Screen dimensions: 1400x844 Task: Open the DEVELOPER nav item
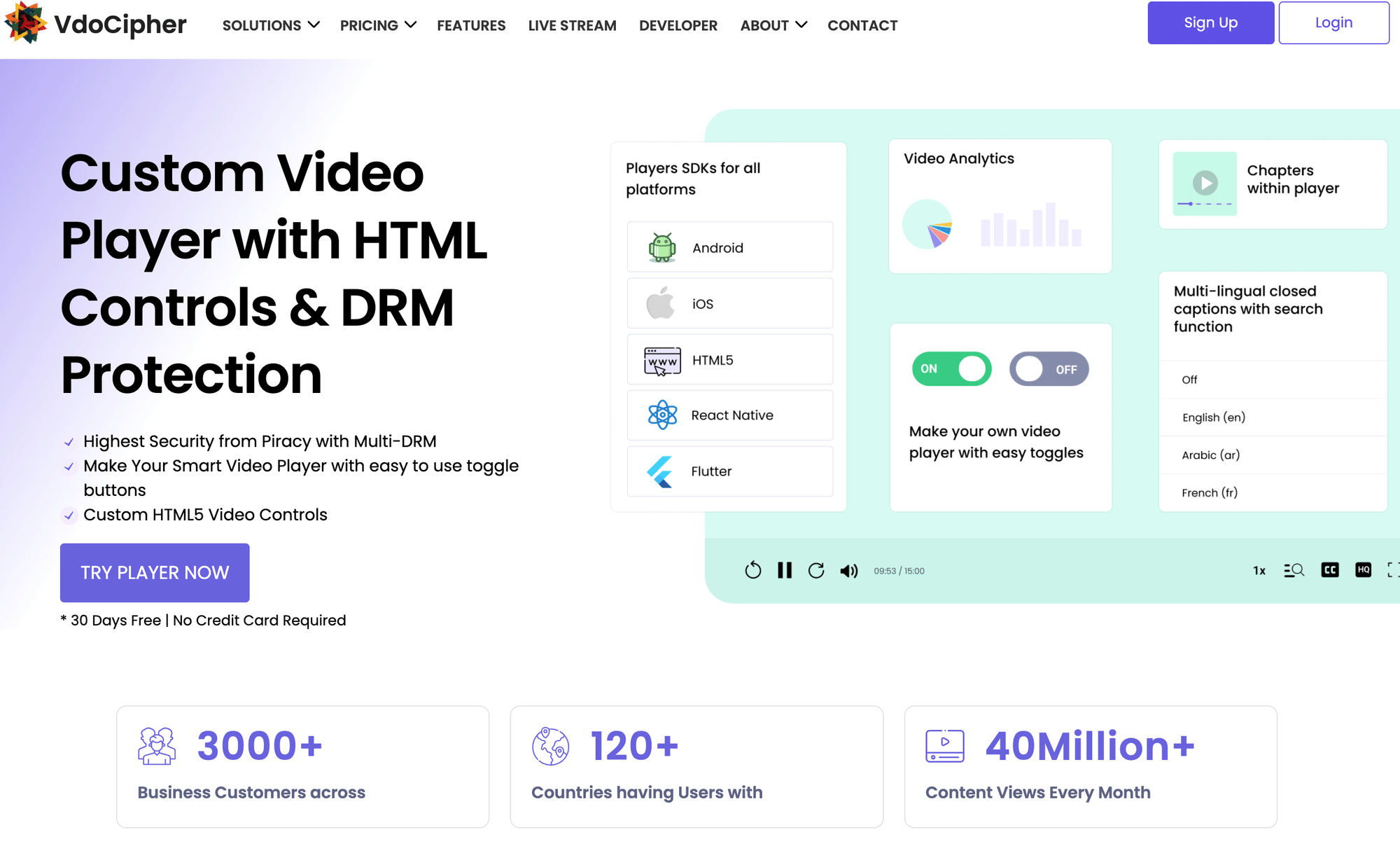(x=678, y=26)
